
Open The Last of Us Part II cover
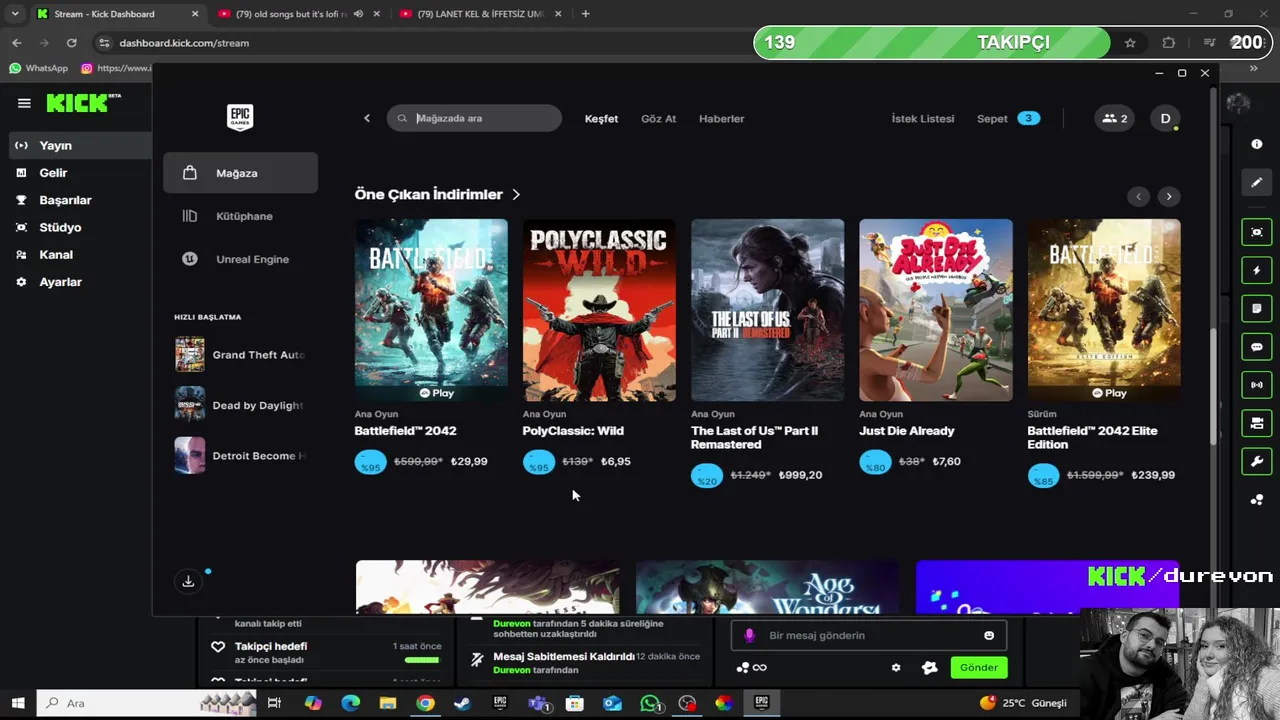[767, 310]
